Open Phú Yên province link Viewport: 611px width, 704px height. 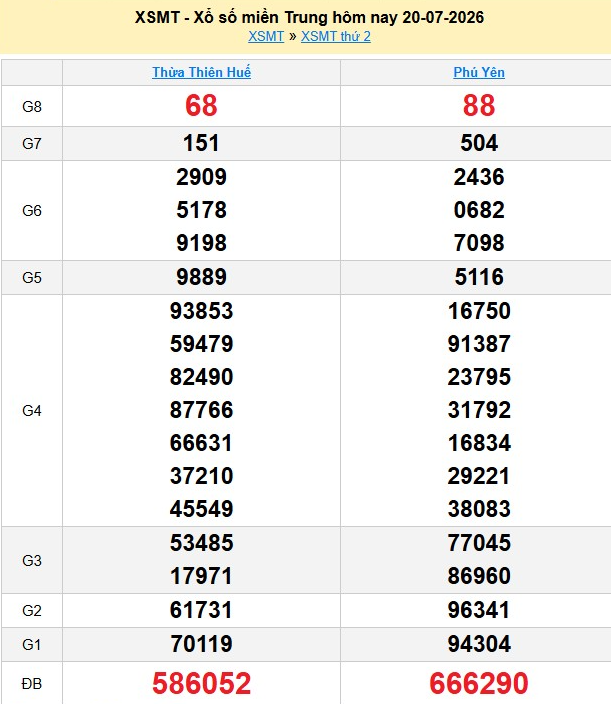479,72
